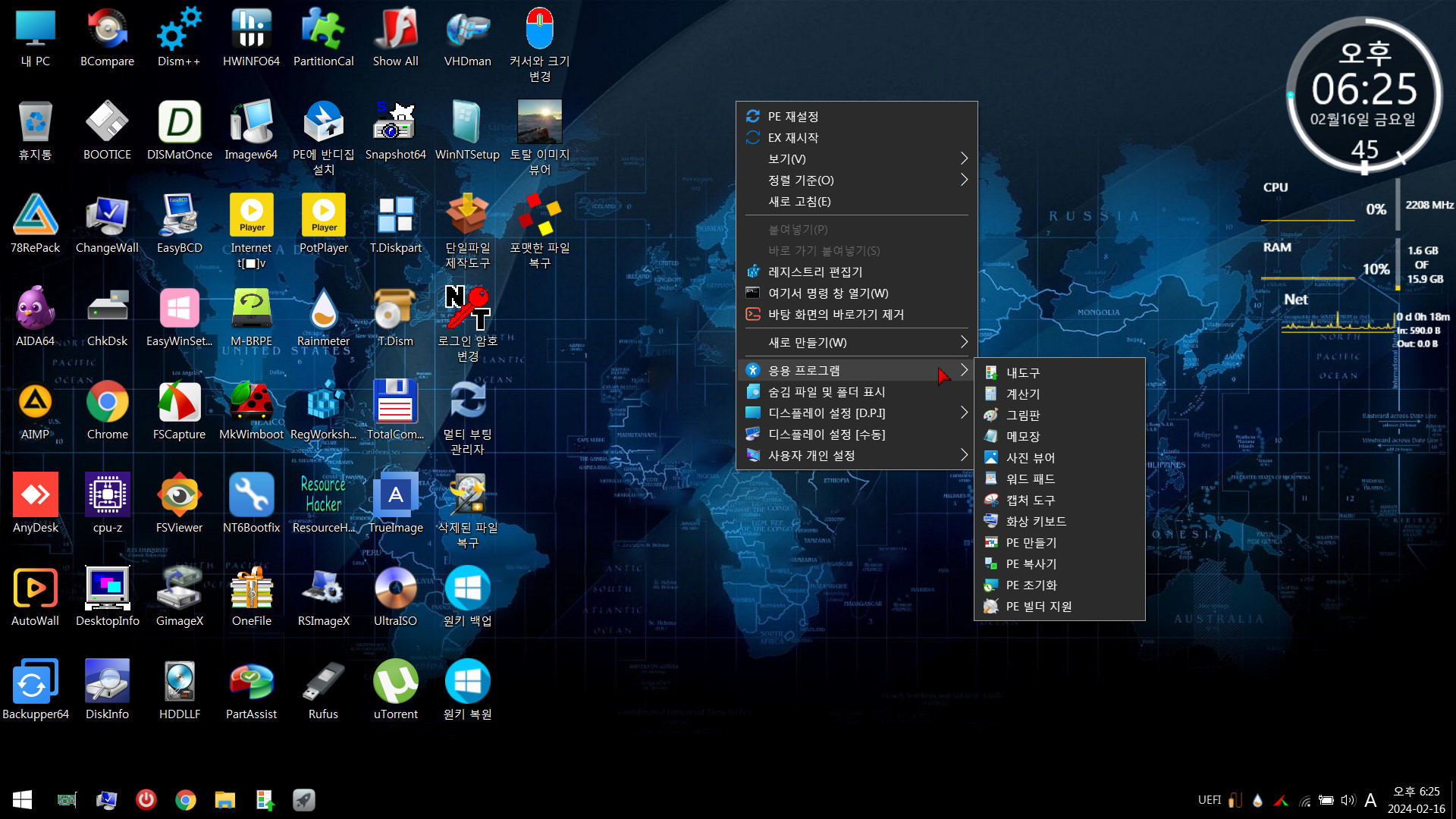The width and height of the screenshot is (1456, 819).
Task: Open 디스플레이 설정 [수동] entry
Action: pyautogui.click(x=856, y=435)
